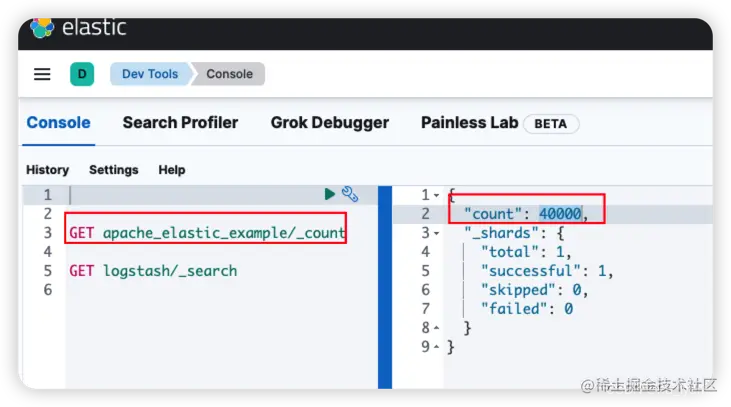The height and width of the screenshot is (407, 731).
Task: Switch to the Painless Lab tab
Action: pyautogui.click(x=469, y=123)
